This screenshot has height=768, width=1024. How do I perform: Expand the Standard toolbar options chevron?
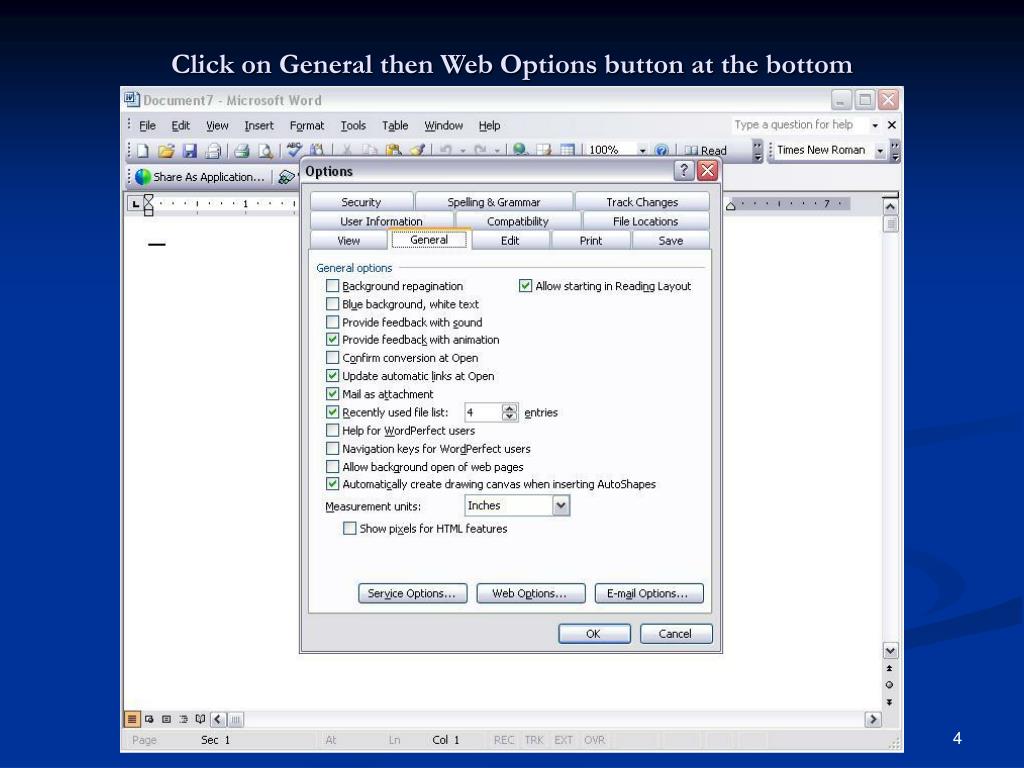click(x=757, y=151)
